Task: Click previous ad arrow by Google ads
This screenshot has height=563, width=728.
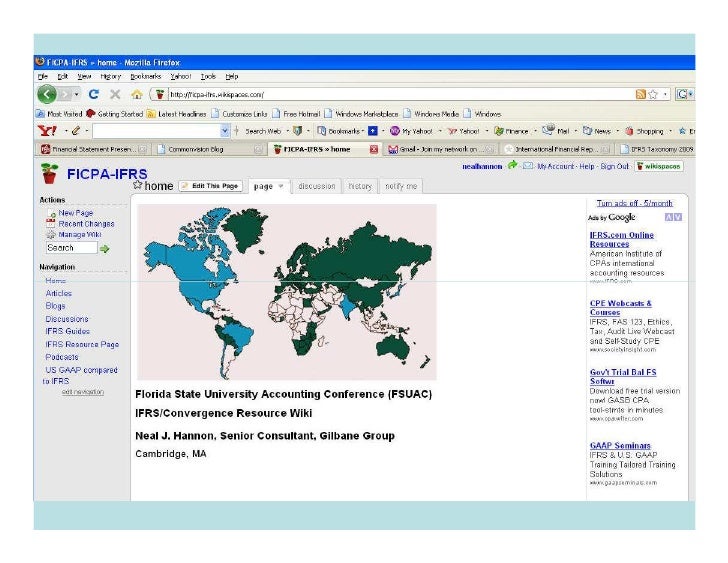Action: coord(669,217)
